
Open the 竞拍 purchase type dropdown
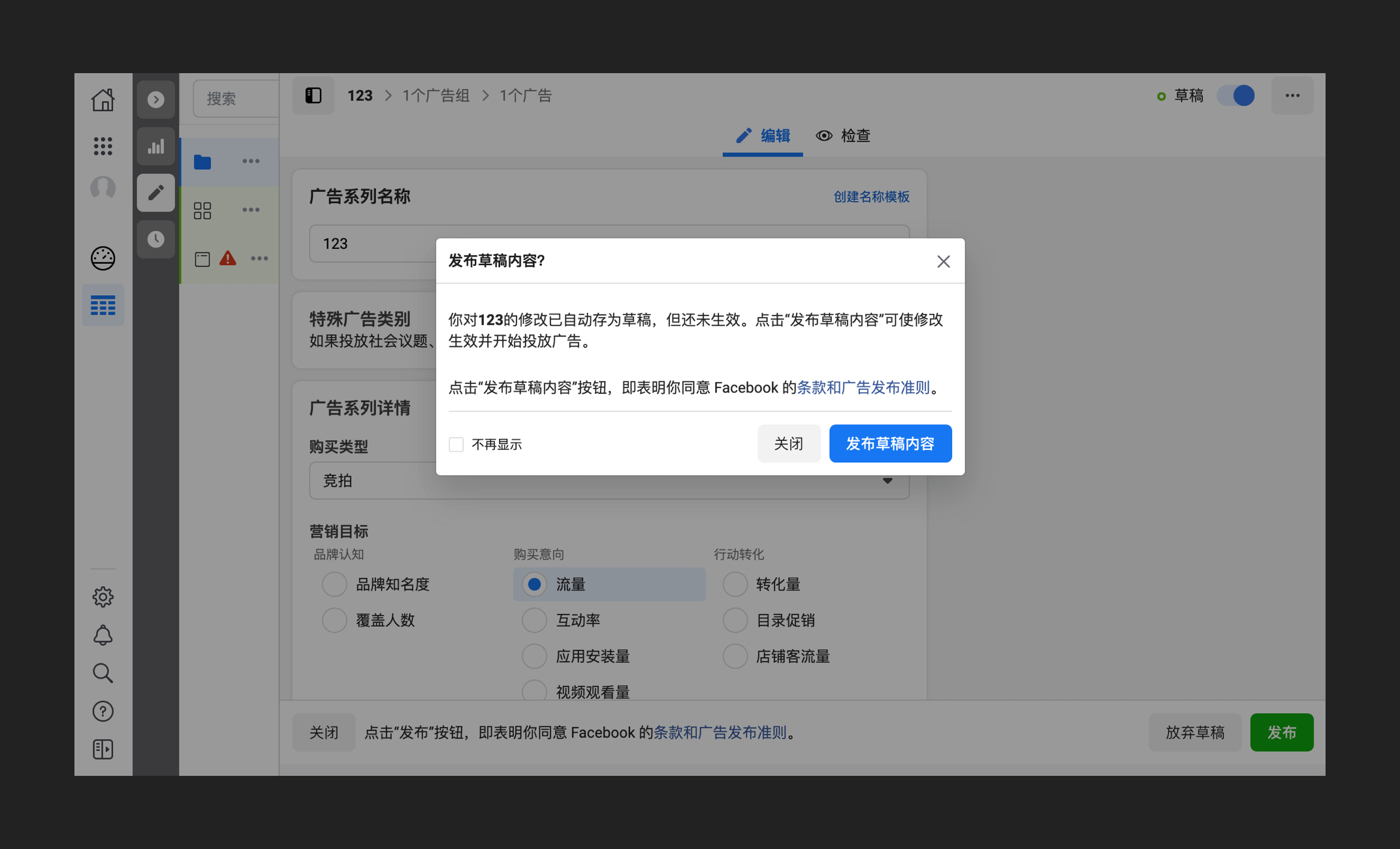click(x=609, y=481)
